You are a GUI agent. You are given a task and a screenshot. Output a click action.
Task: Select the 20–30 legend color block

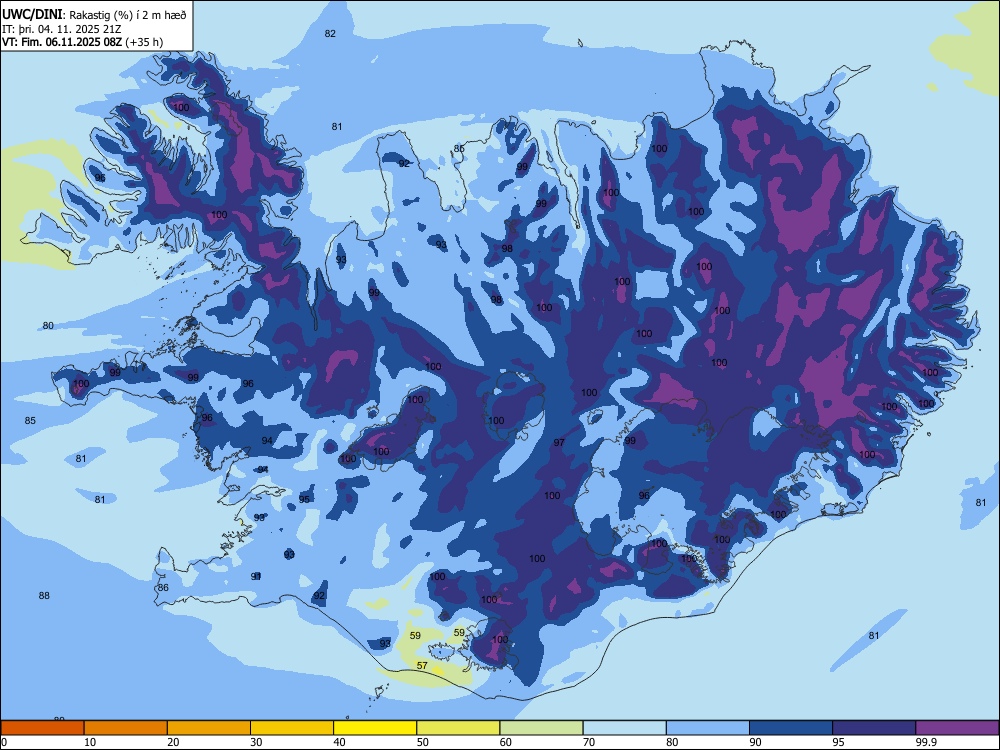tap(209, 728)
